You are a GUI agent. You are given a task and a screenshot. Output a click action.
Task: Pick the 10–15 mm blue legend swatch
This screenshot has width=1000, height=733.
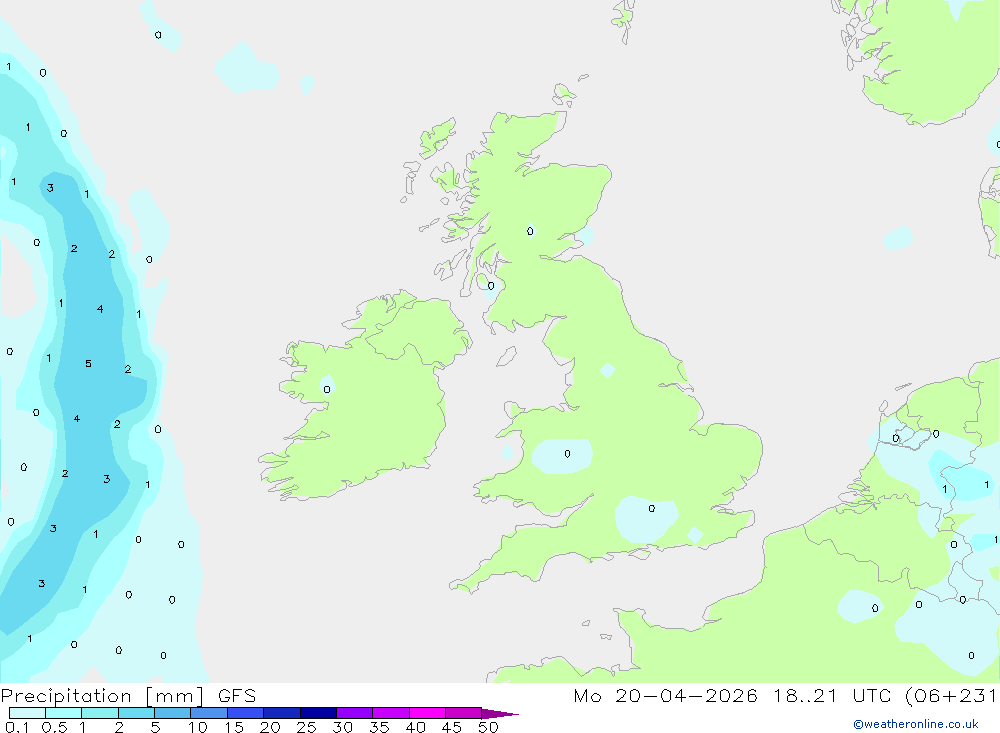pyautogui.click(x=209, y=713)
